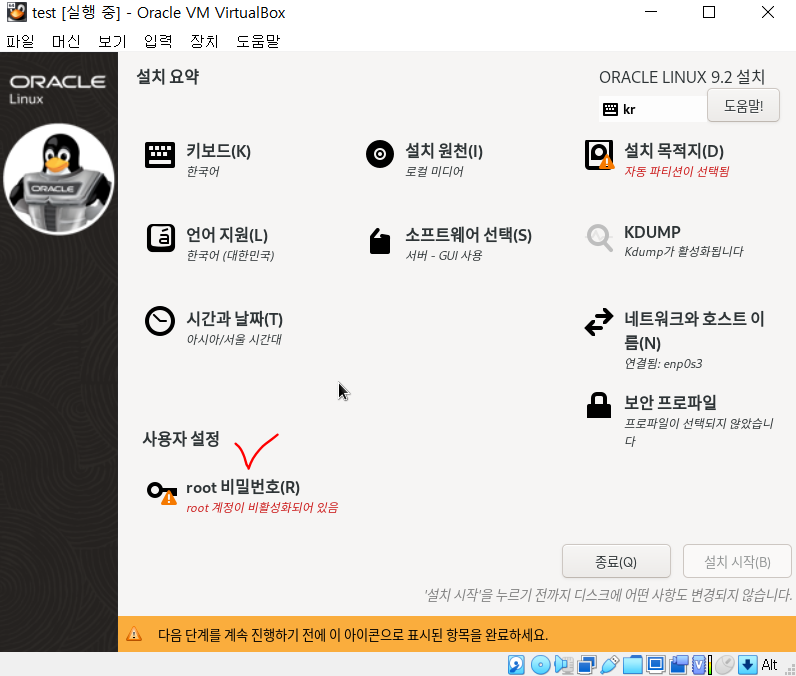Click the display settings status icon

click(x=656, y=664)
